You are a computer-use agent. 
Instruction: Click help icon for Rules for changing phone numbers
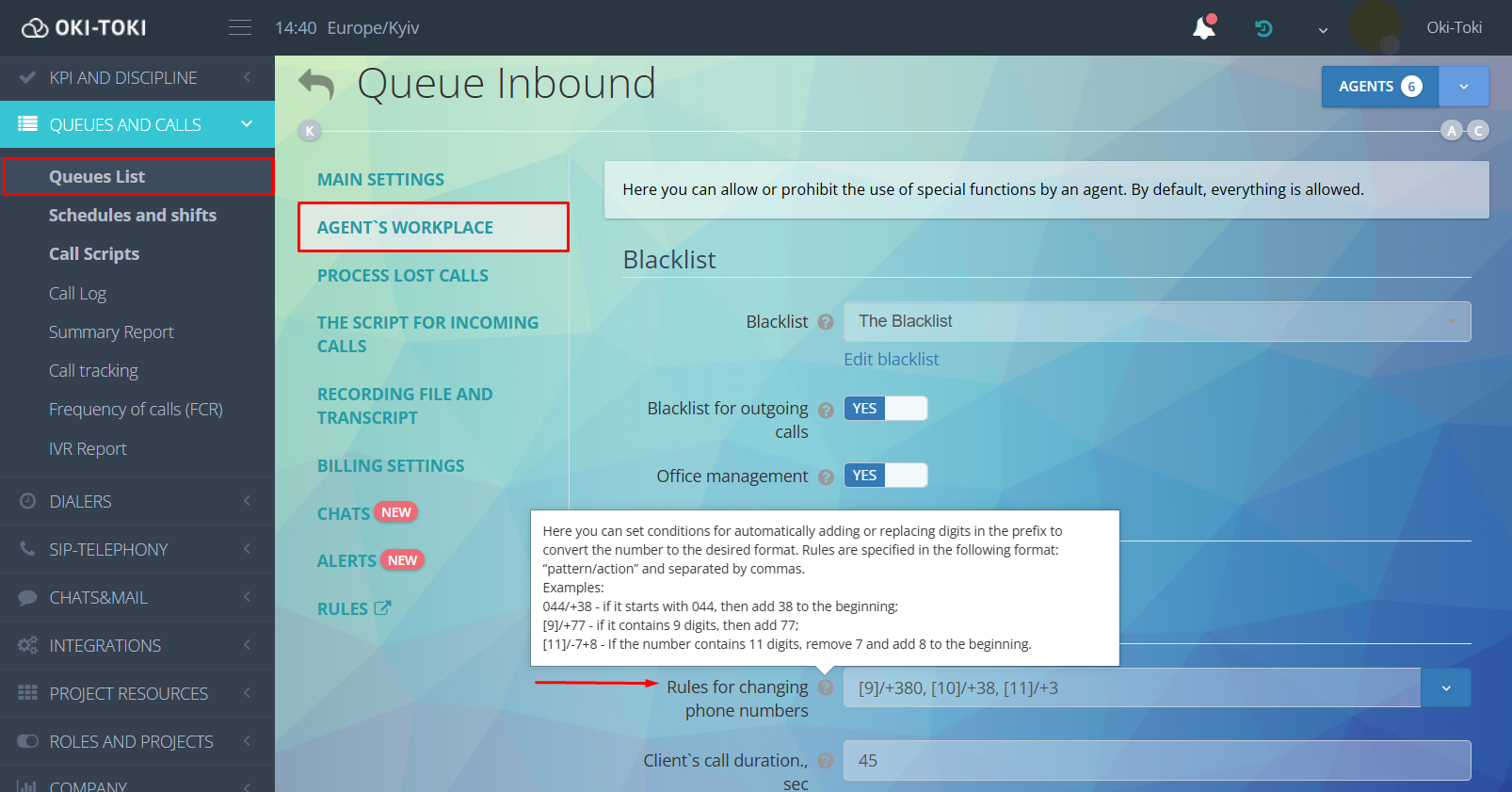(x=826, y=687)
